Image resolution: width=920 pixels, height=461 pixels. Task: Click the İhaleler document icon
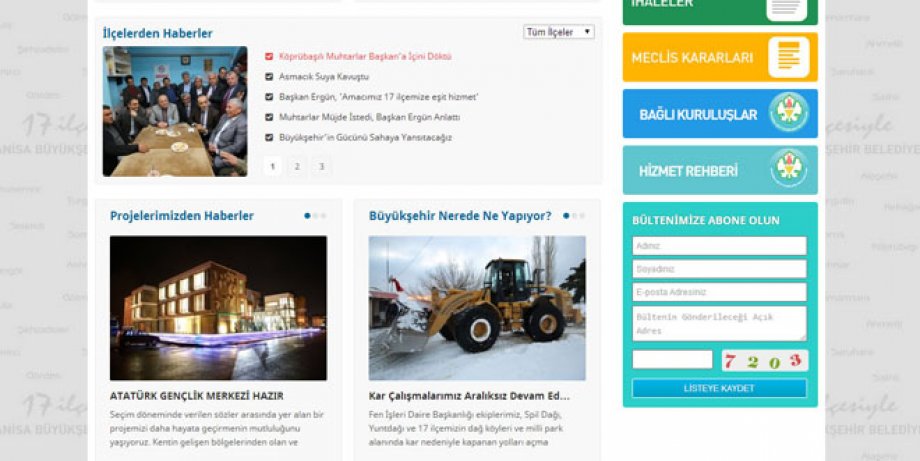787,7
